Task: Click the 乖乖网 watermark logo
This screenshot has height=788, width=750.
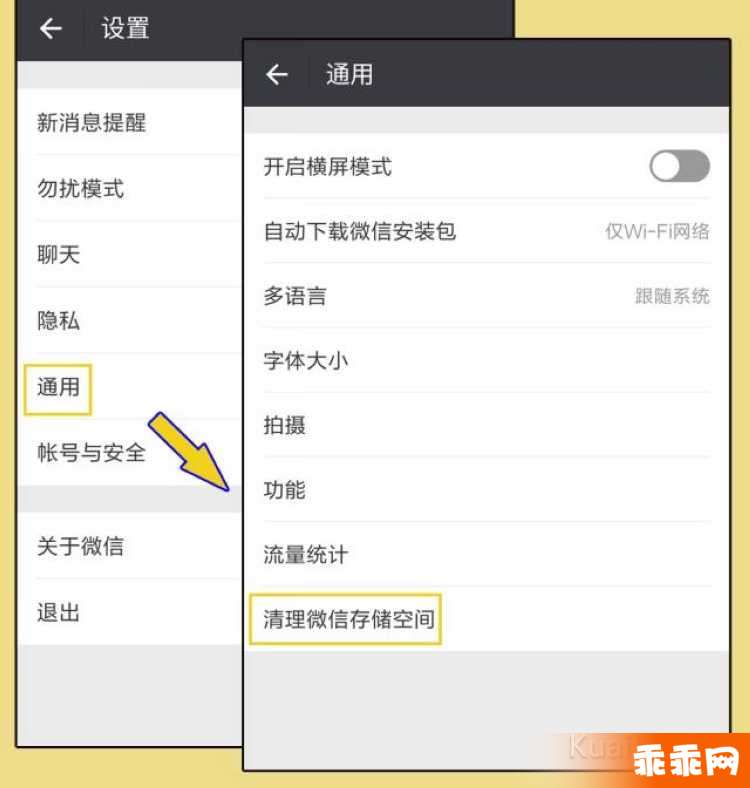Action: coord(686,761)
